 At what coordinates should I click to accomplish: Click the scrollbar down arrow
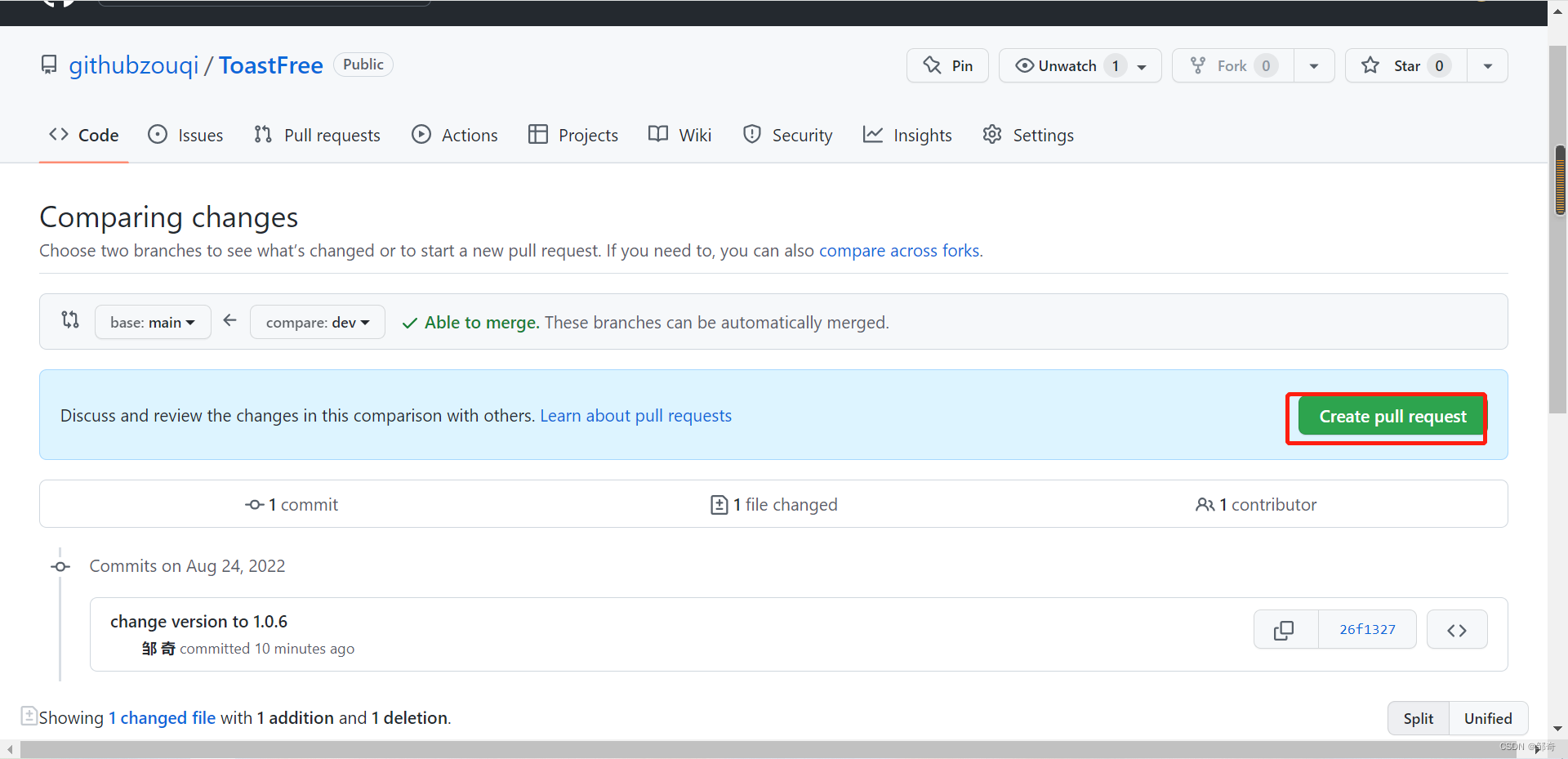pyautogui.click(x=1558, y=728)
